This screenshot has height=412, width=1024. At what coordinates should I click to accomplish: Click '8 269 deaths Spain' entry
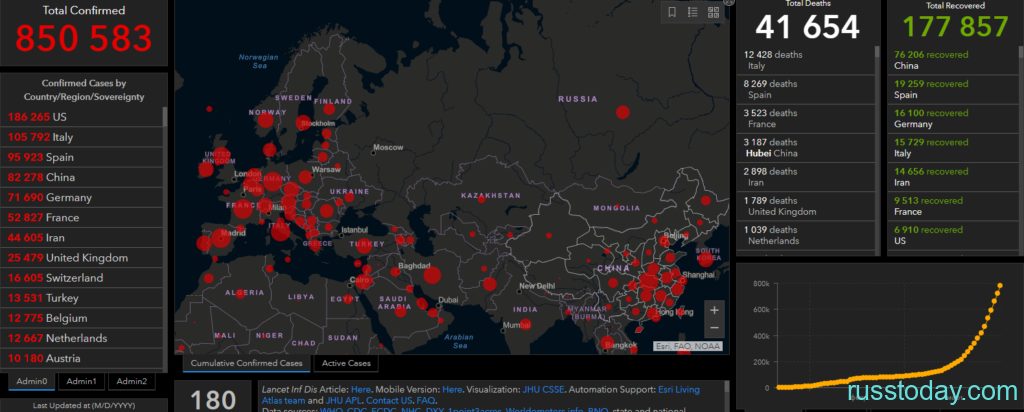click(x=805, y=89)
